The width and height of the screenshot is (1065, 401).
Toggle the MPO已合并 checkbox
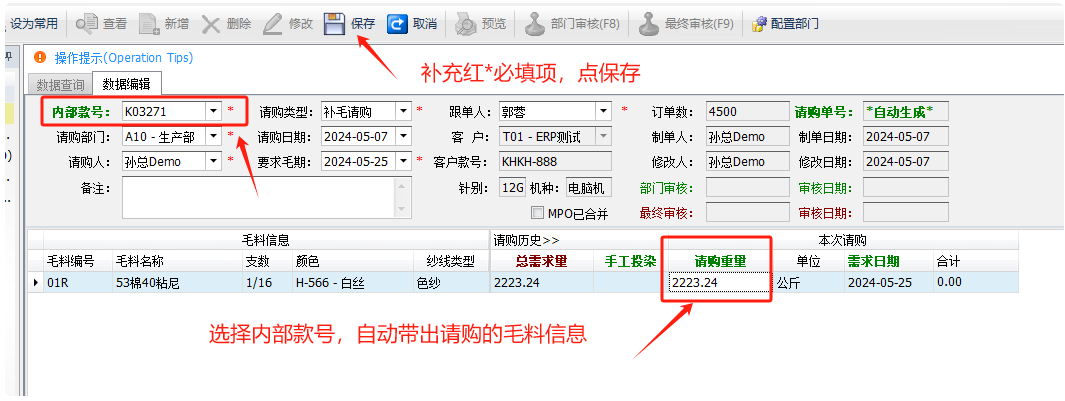pos(537,213)
